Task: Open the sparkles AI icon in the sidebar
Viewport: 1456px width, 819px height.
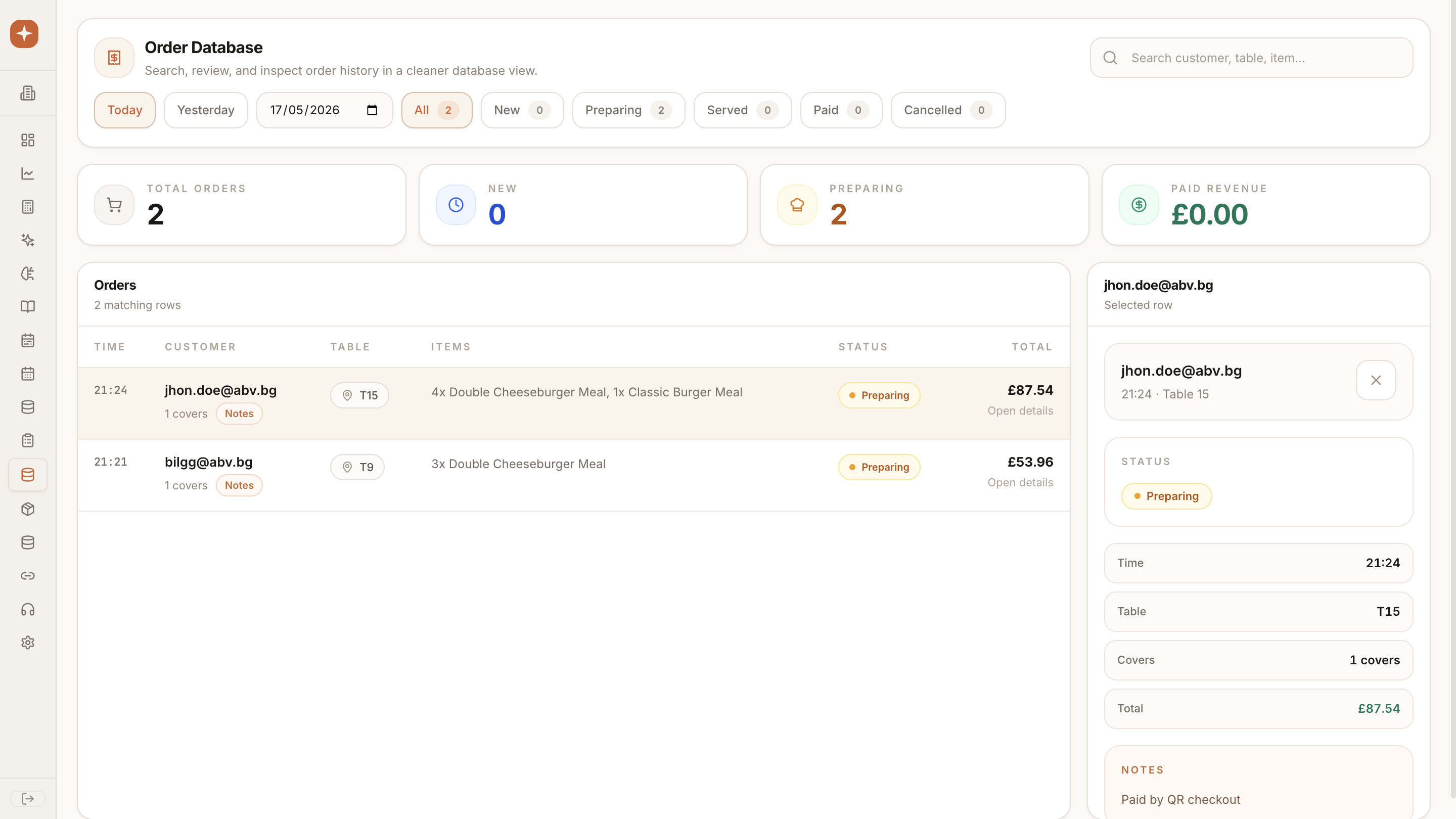Action: [x=28, y=240]
